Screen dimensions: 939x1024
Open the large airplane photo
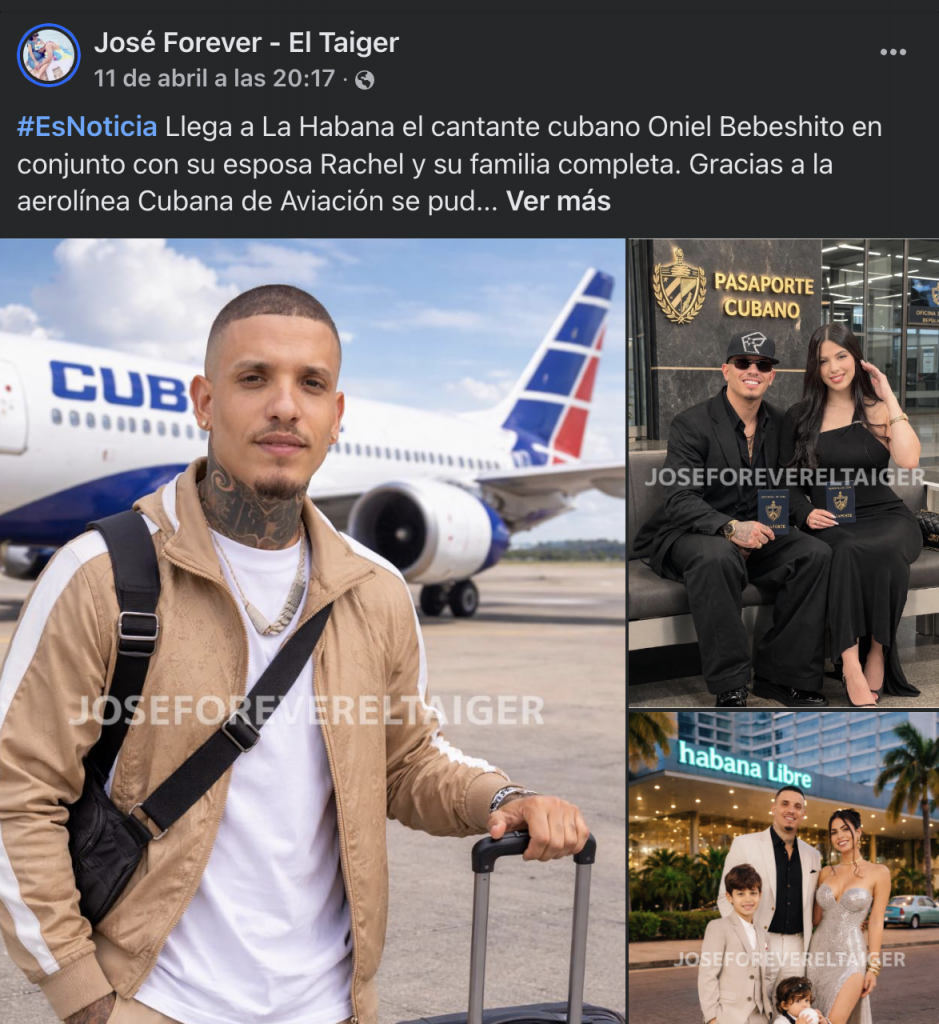coord(312,631)
